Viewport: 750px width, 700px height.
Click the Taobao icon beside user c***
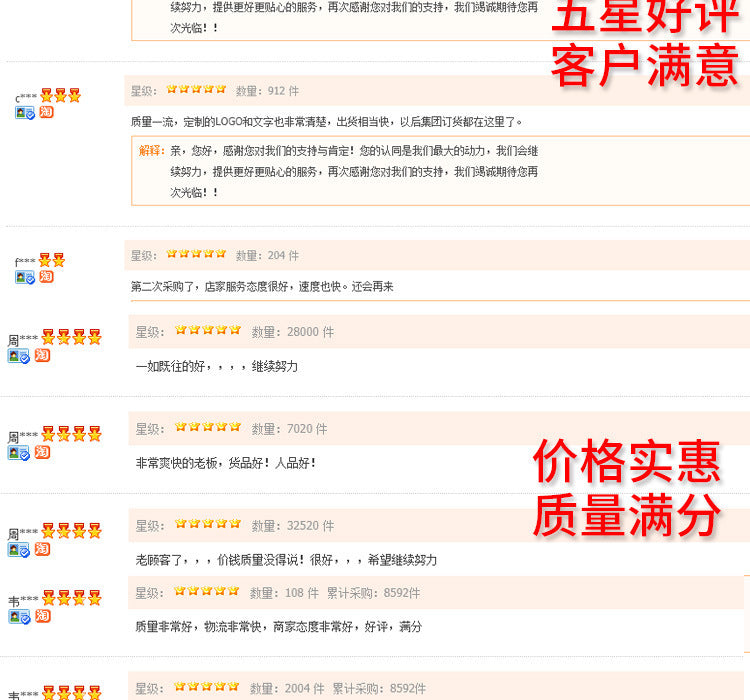pyautogui.click(x=46, y=112)
